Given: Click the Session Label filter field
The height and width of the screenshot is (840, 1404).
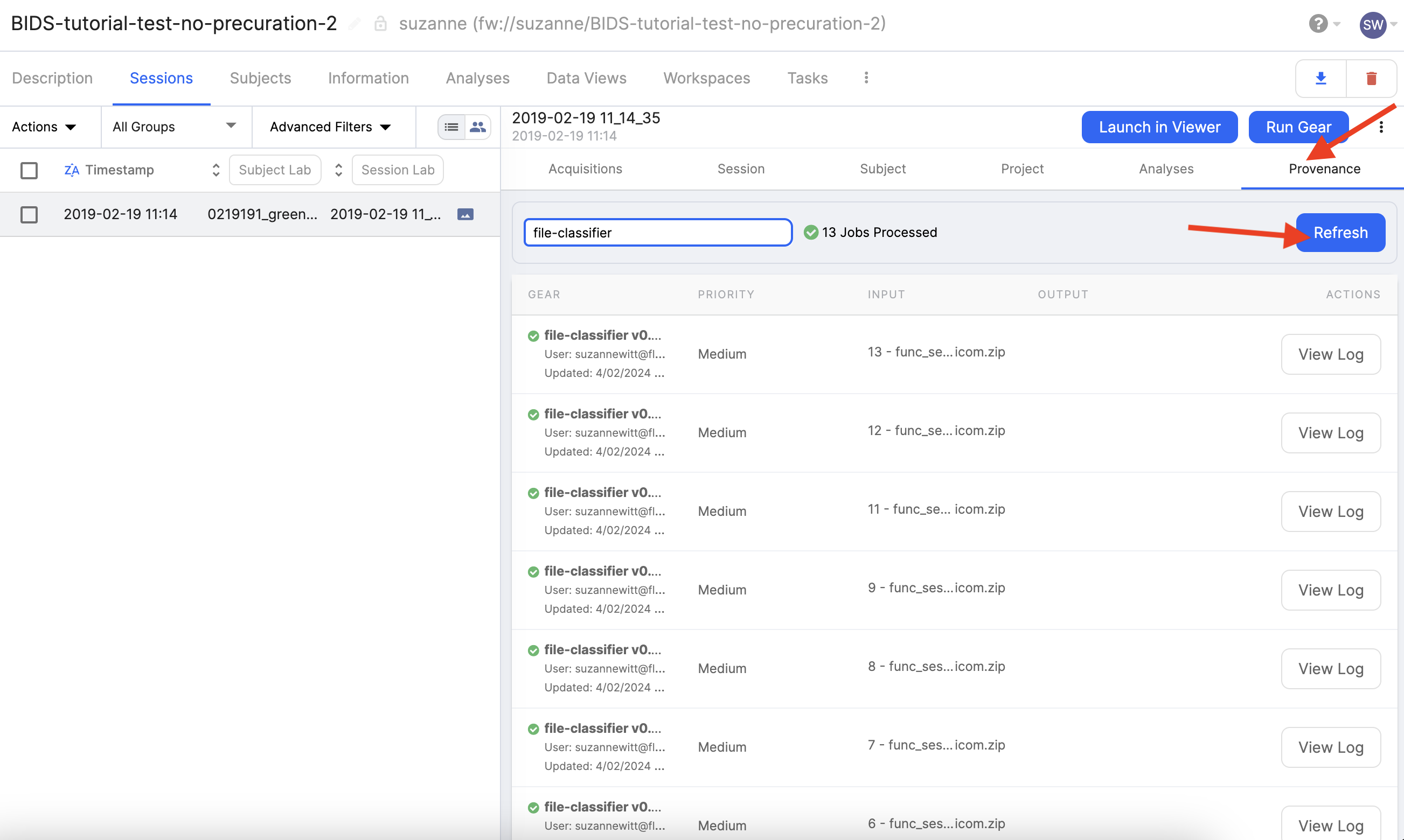Looking at the screenshot, I should 398,170.
